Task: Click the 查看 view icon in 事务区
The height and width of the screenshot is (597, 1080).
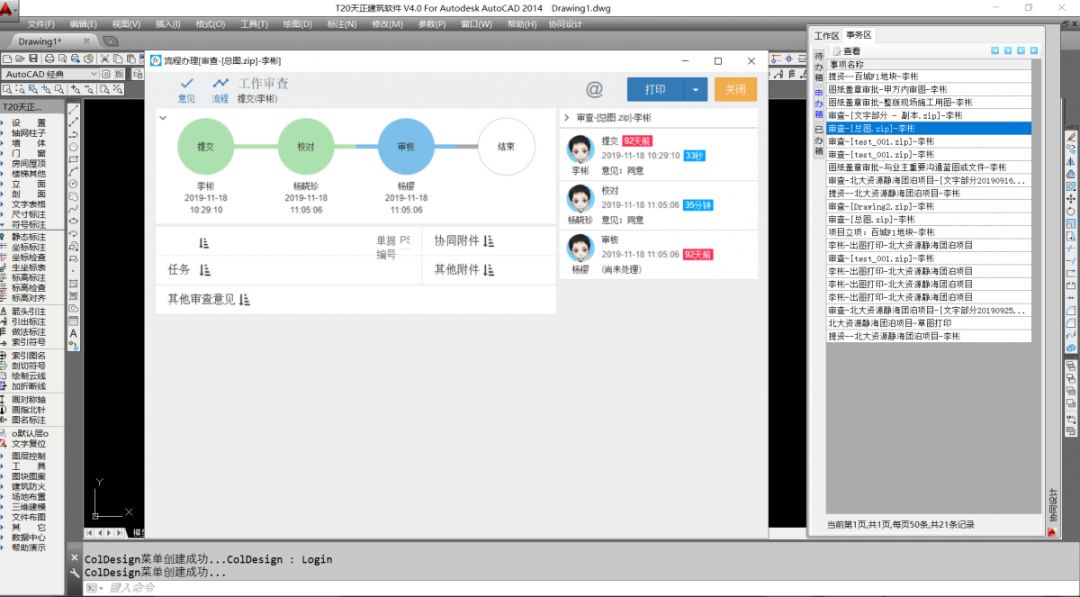Action: tap(837, 51)
